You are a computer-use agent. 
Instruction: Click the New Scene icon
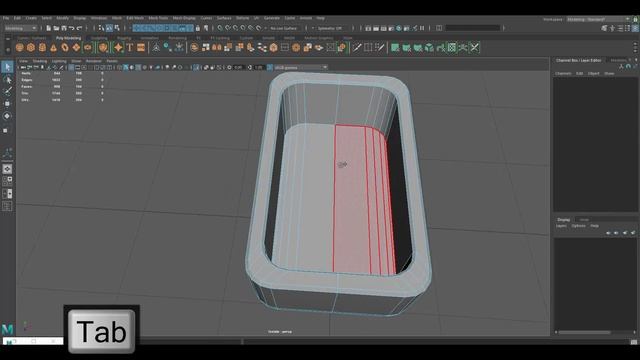click(x=48, y=28)
